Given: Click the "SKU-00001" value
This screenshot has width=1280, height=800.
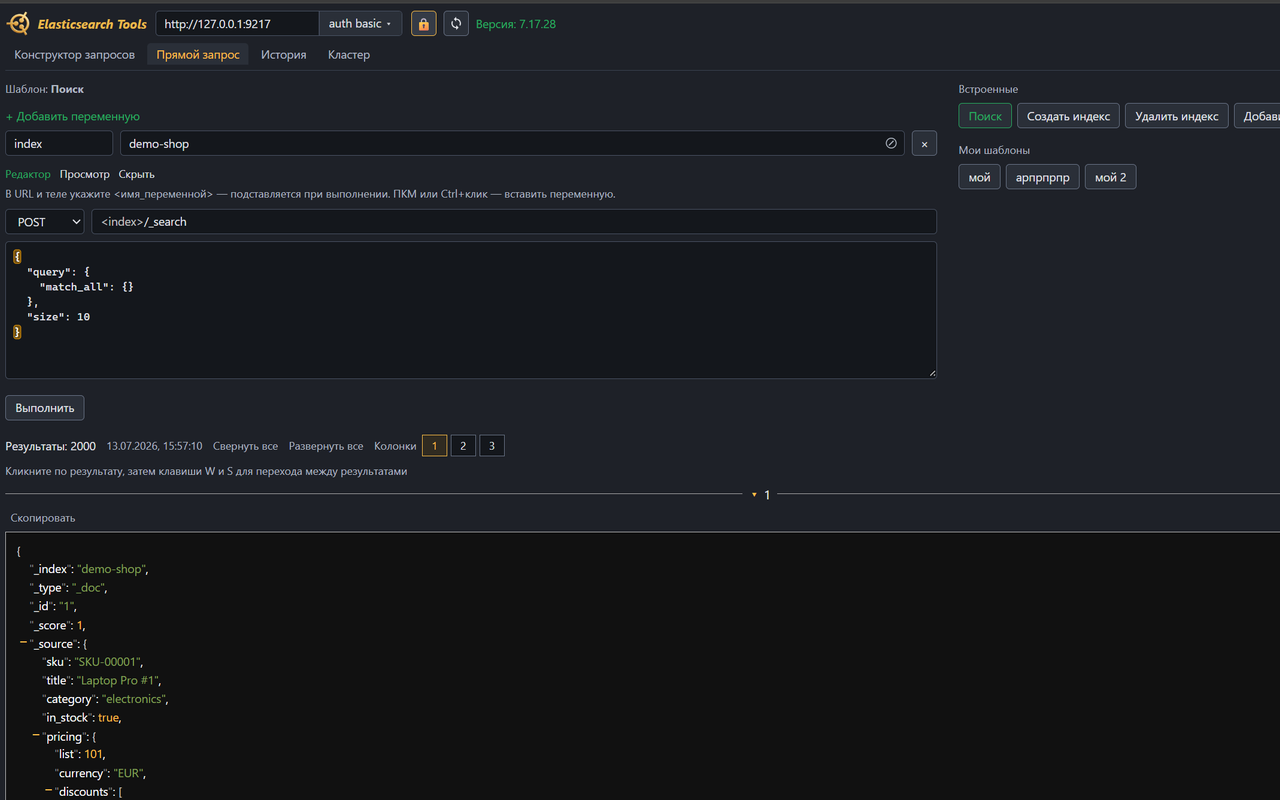Looking at the screenshot, I should [107, 662].
